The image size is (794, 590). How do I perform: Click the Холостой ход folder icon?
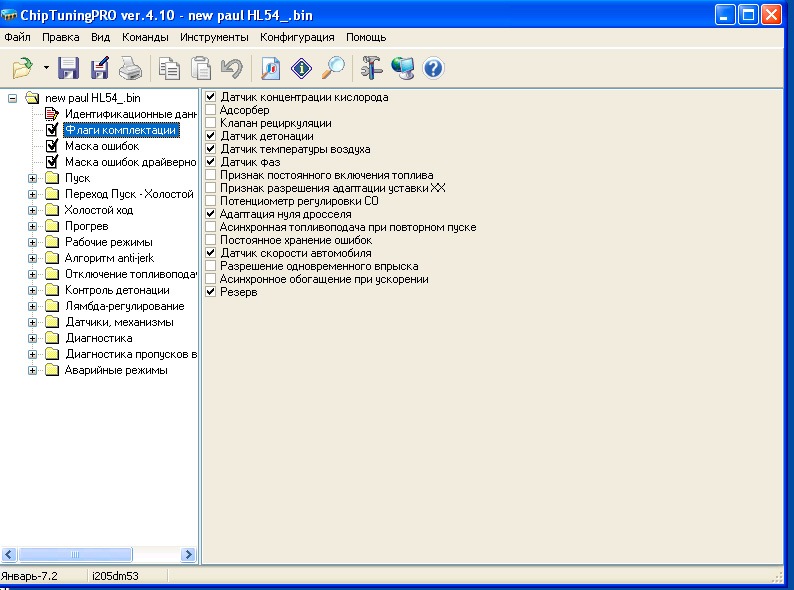pos(52,210)
